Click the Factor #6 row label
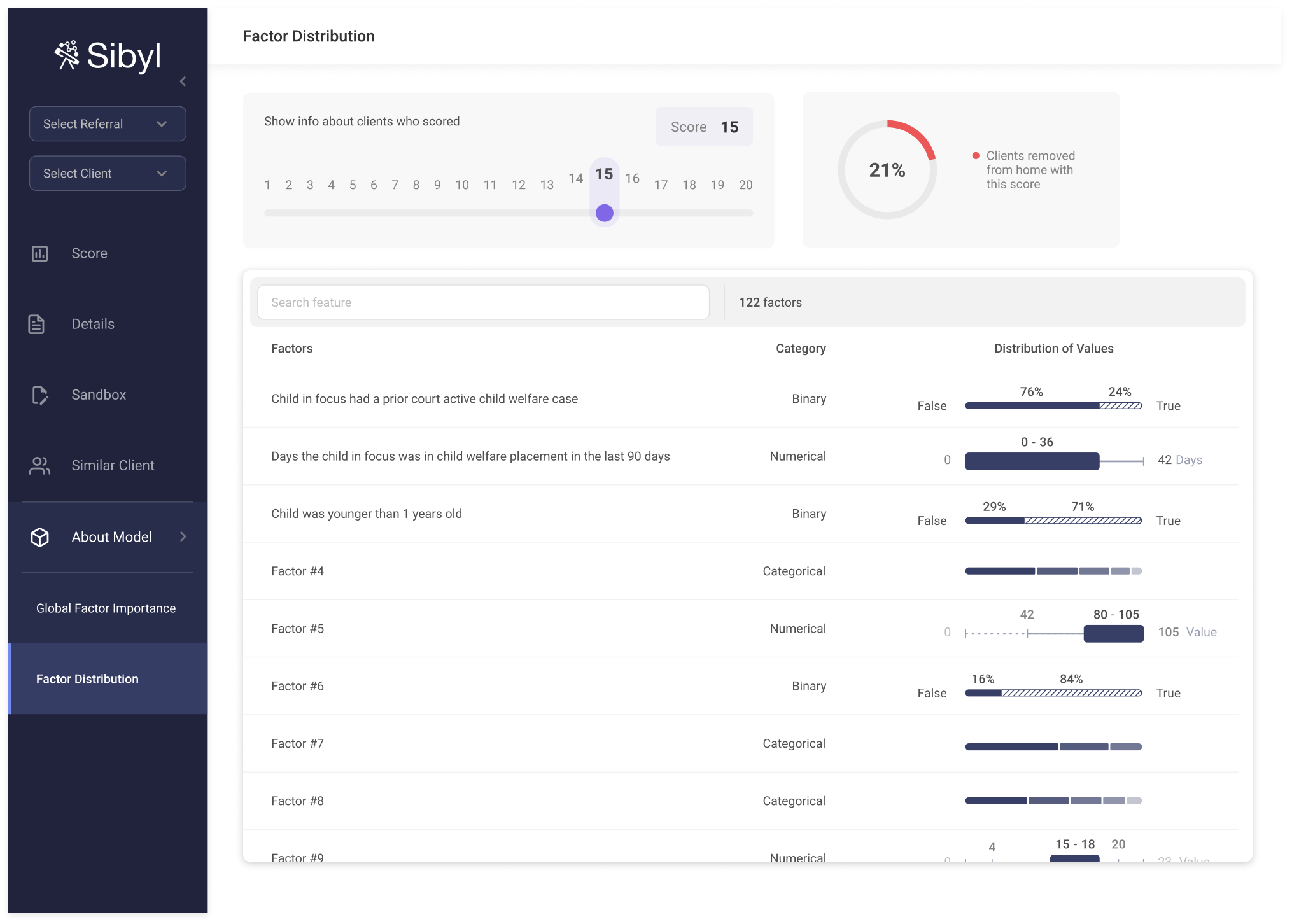The image size is (1292, 924). [x=297, y=685]
